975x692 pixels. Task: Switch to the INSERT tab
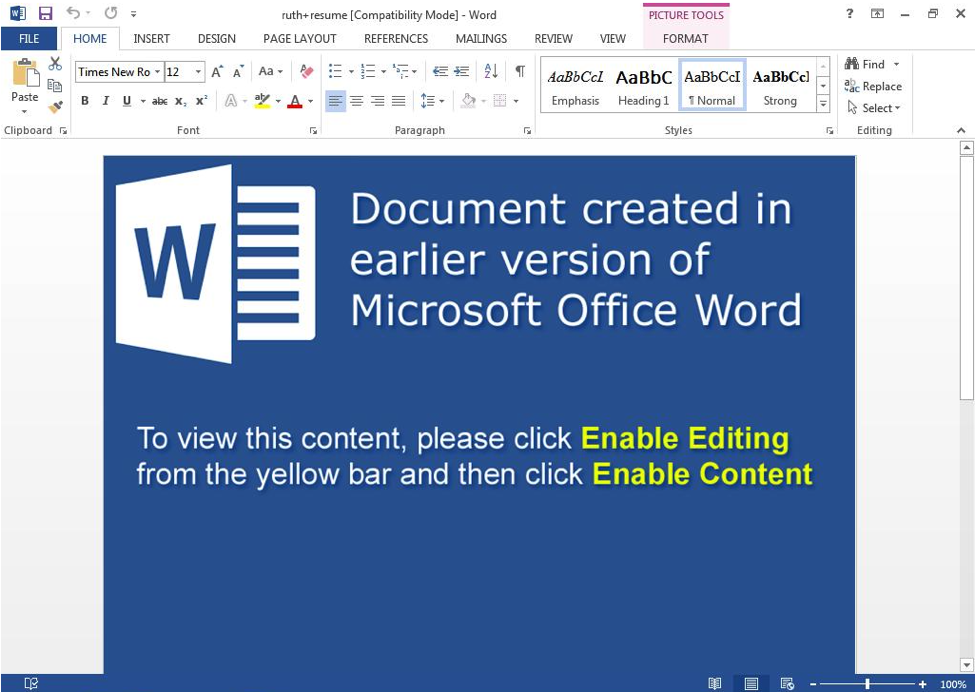tap(151, 39)
